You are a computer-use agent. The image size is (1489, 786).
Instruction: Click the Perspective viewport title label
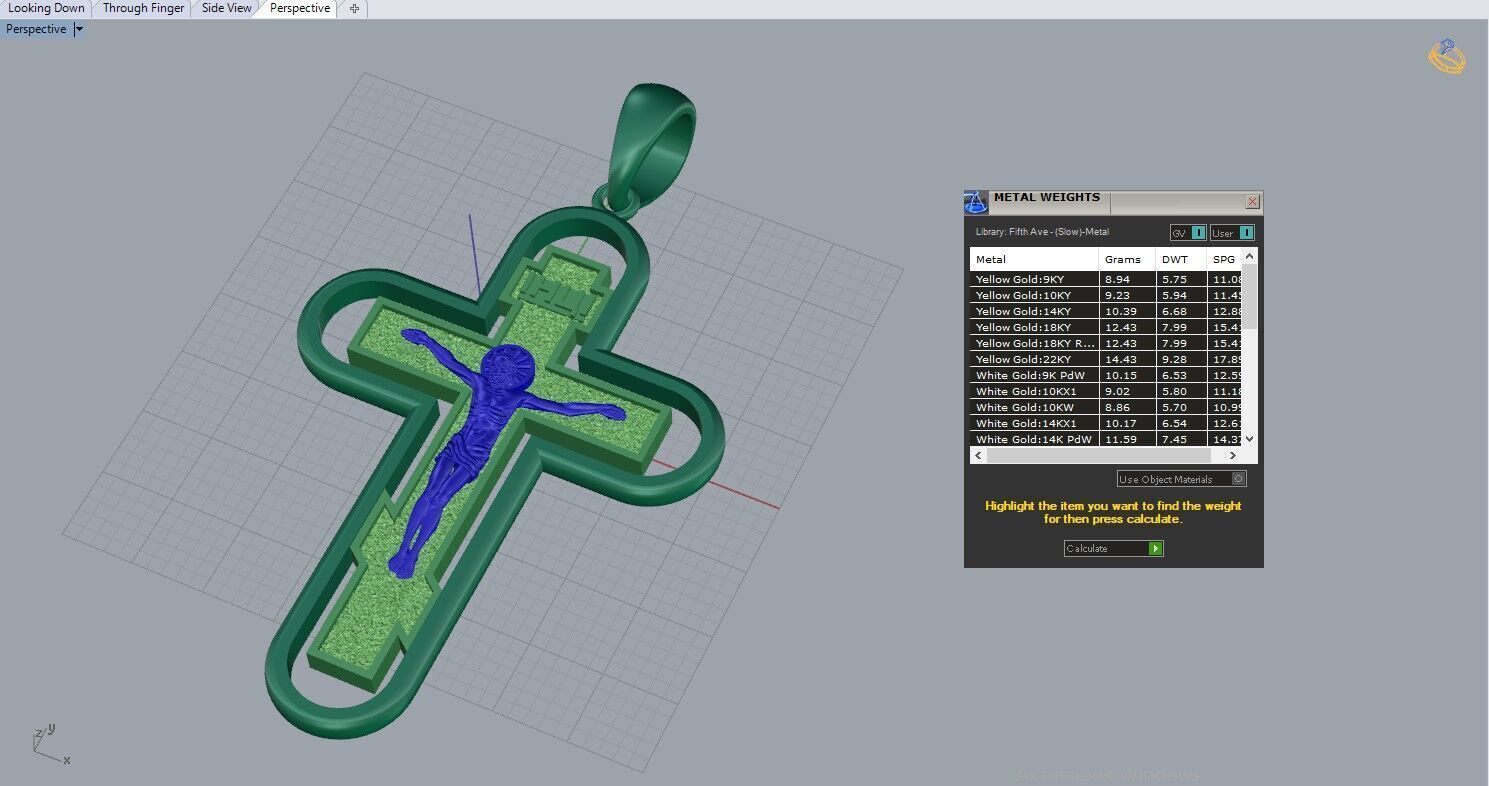click(x=36, y=29)
